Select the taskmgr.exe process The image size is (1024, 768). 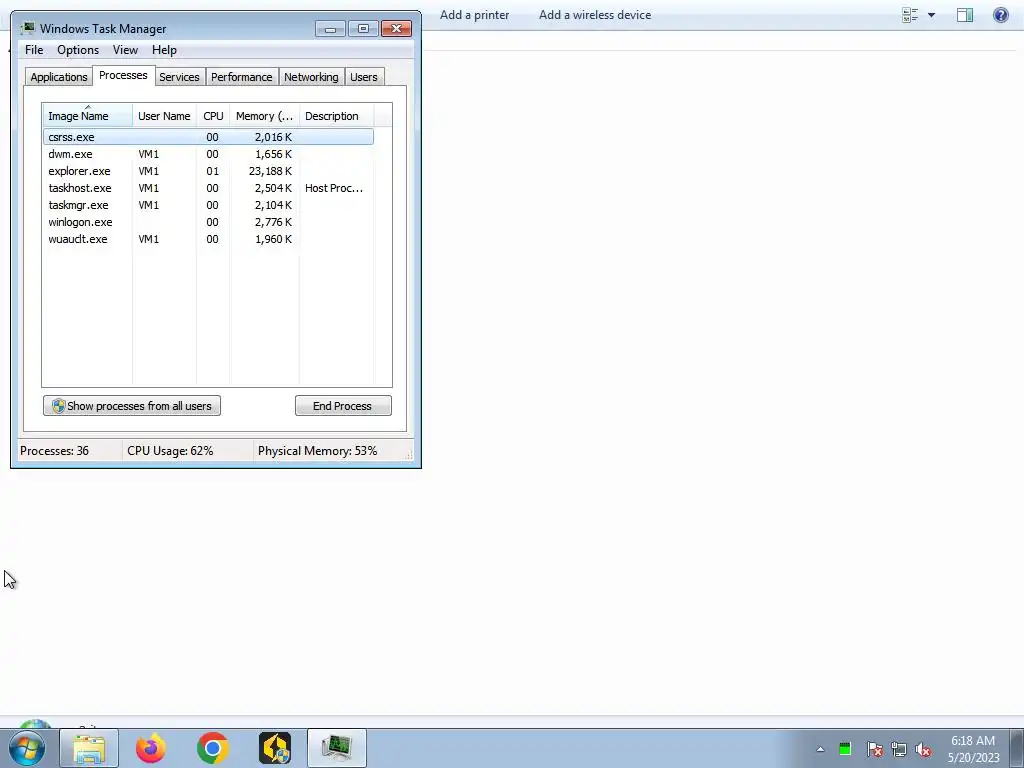208,205
